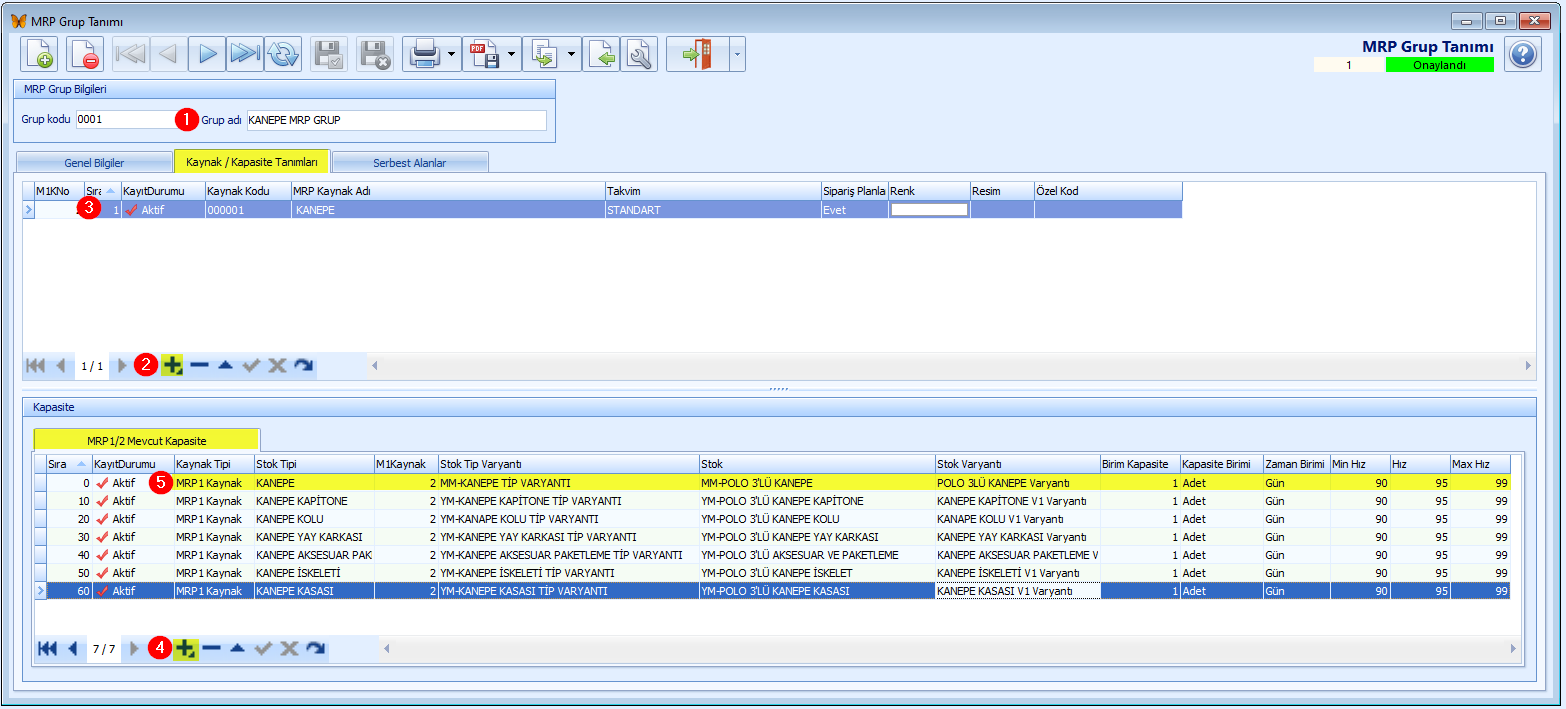Image resolution: width=1566 pixels, height=709 pixels.
Task: Click the 000001 Kaynak Kodu cell
Action: point(247,210)
